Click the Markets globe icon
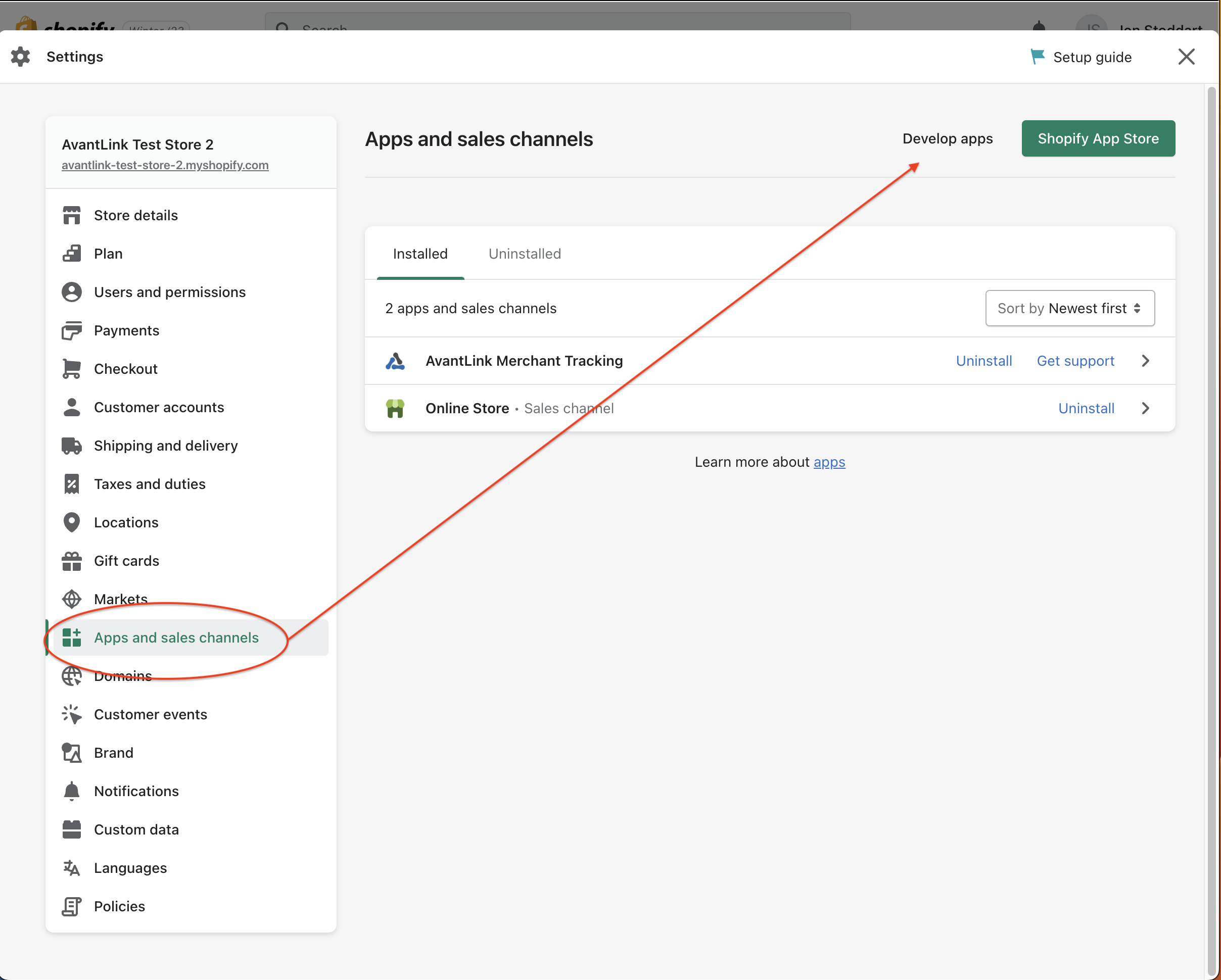This screenshot has width=1221, height=980. pos(72,599)
